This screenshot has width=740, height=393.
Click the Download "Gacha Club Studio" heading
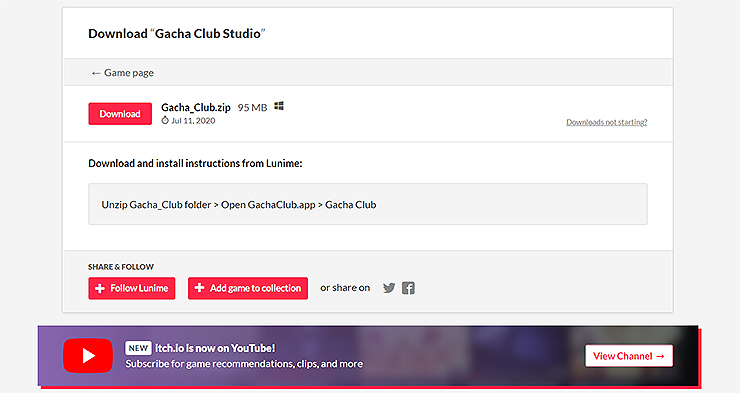coord(177,34)
